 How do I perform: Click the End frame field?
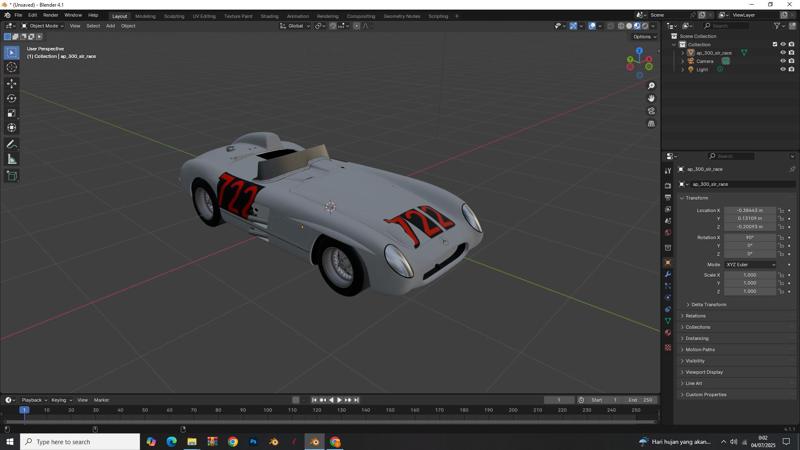642,400
